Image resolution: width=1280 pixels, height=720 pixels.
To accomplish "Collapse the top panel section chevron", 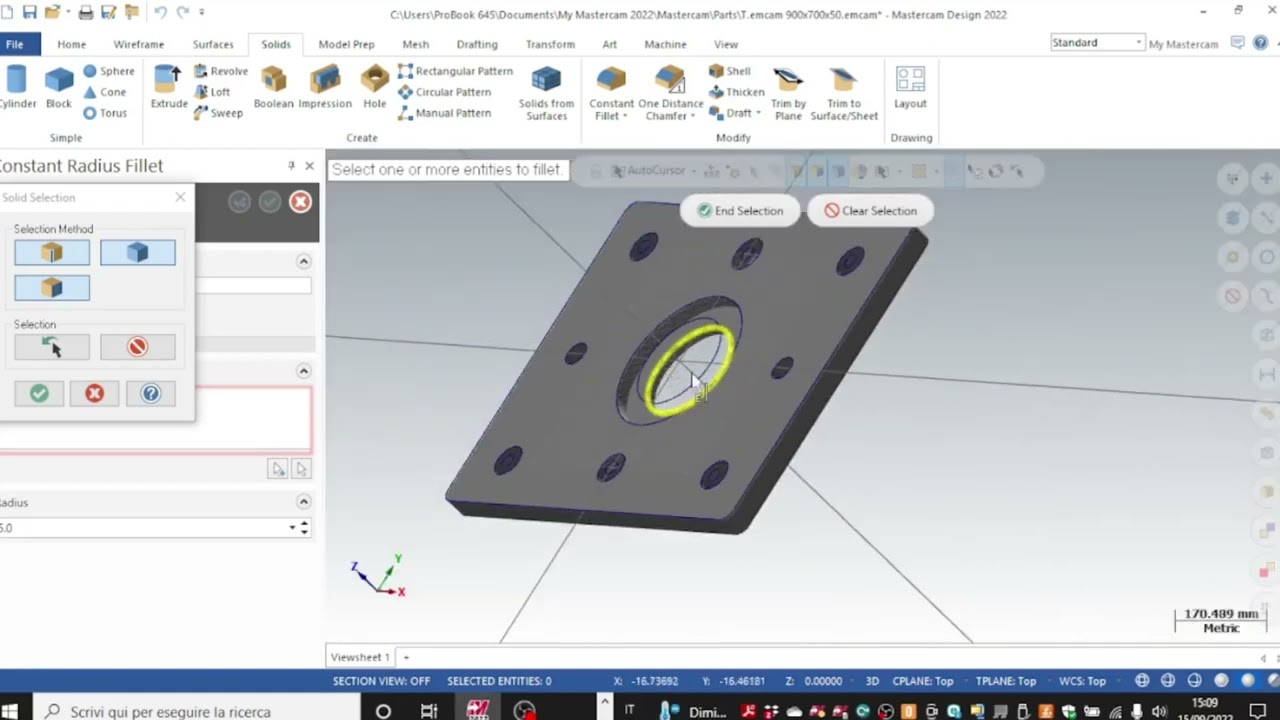I will (303, 262).
